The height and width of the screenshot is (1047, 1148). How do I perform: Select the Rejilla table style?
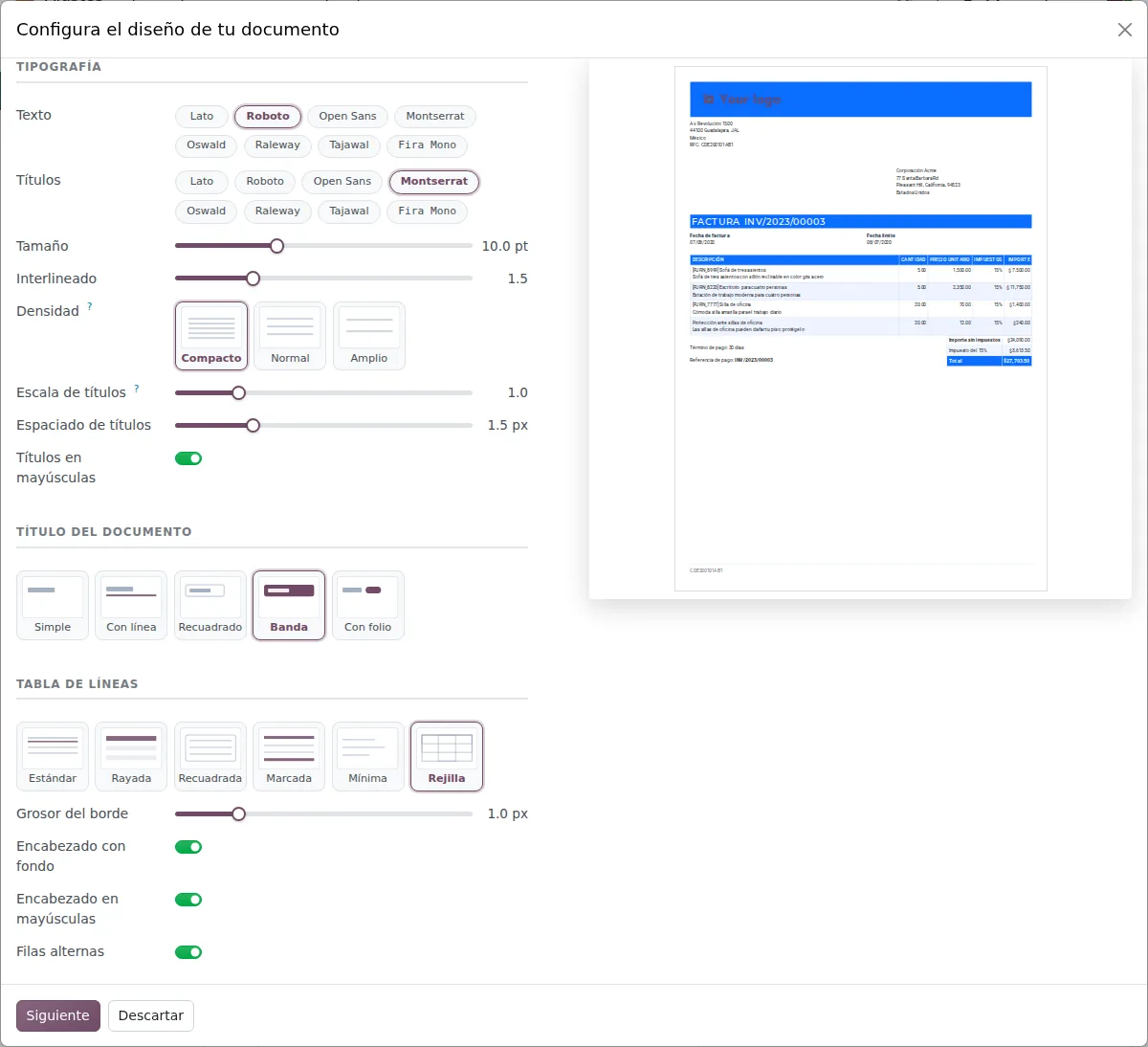pos(447,756)
